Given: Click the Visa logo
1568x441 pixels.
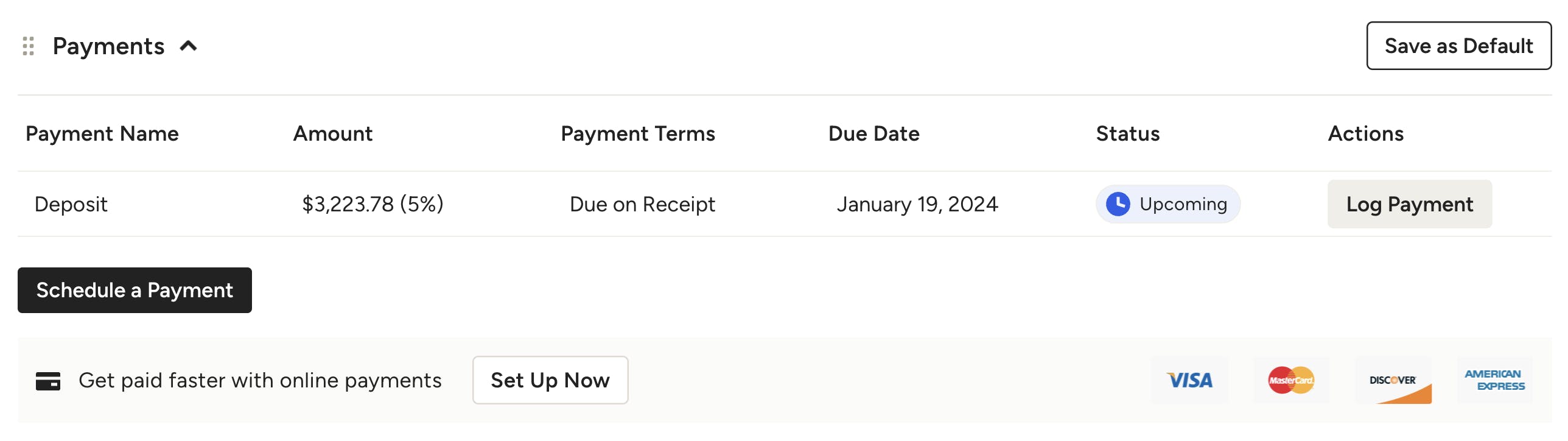Looking at the screenshot, I should pos(1189,381).
